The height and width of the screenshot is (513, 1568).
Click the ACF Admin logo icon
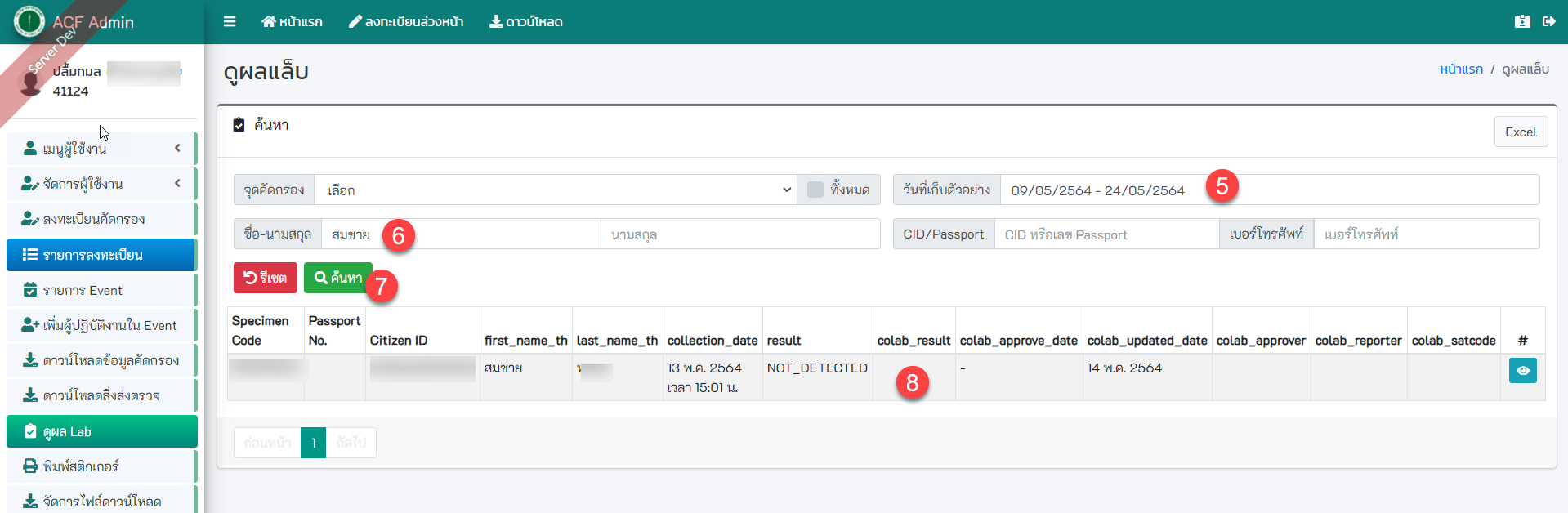[x=29, y=22]
